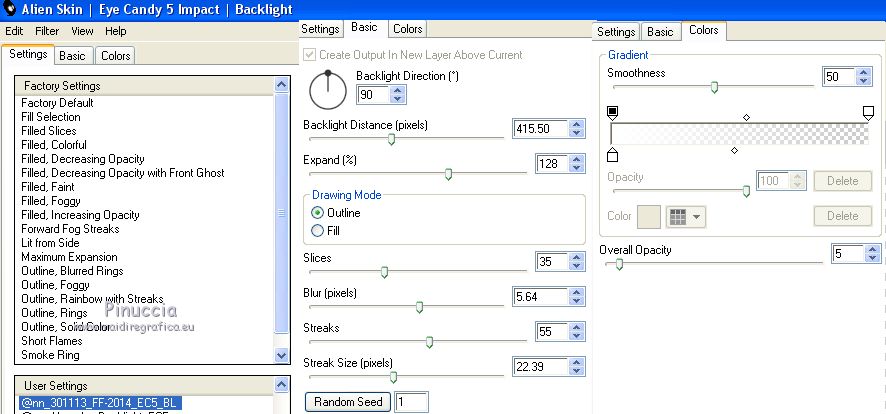Select the left black opacity stop on gradient
This screenshot has width=886, height=414.
[613, 111]
